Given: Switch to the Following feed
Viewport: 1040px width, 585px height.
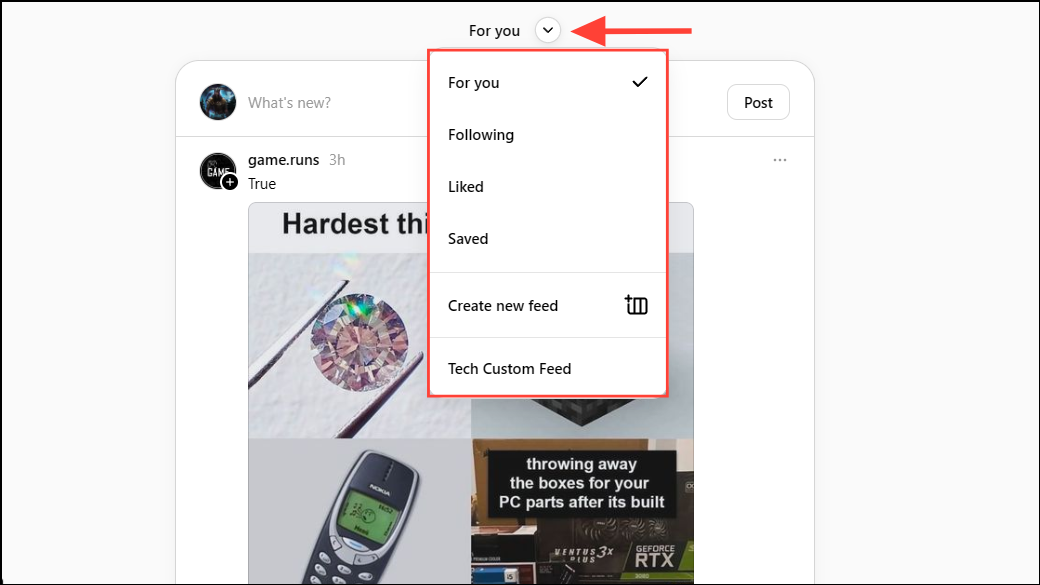Looking at the screenshot, I should [547, 135].
